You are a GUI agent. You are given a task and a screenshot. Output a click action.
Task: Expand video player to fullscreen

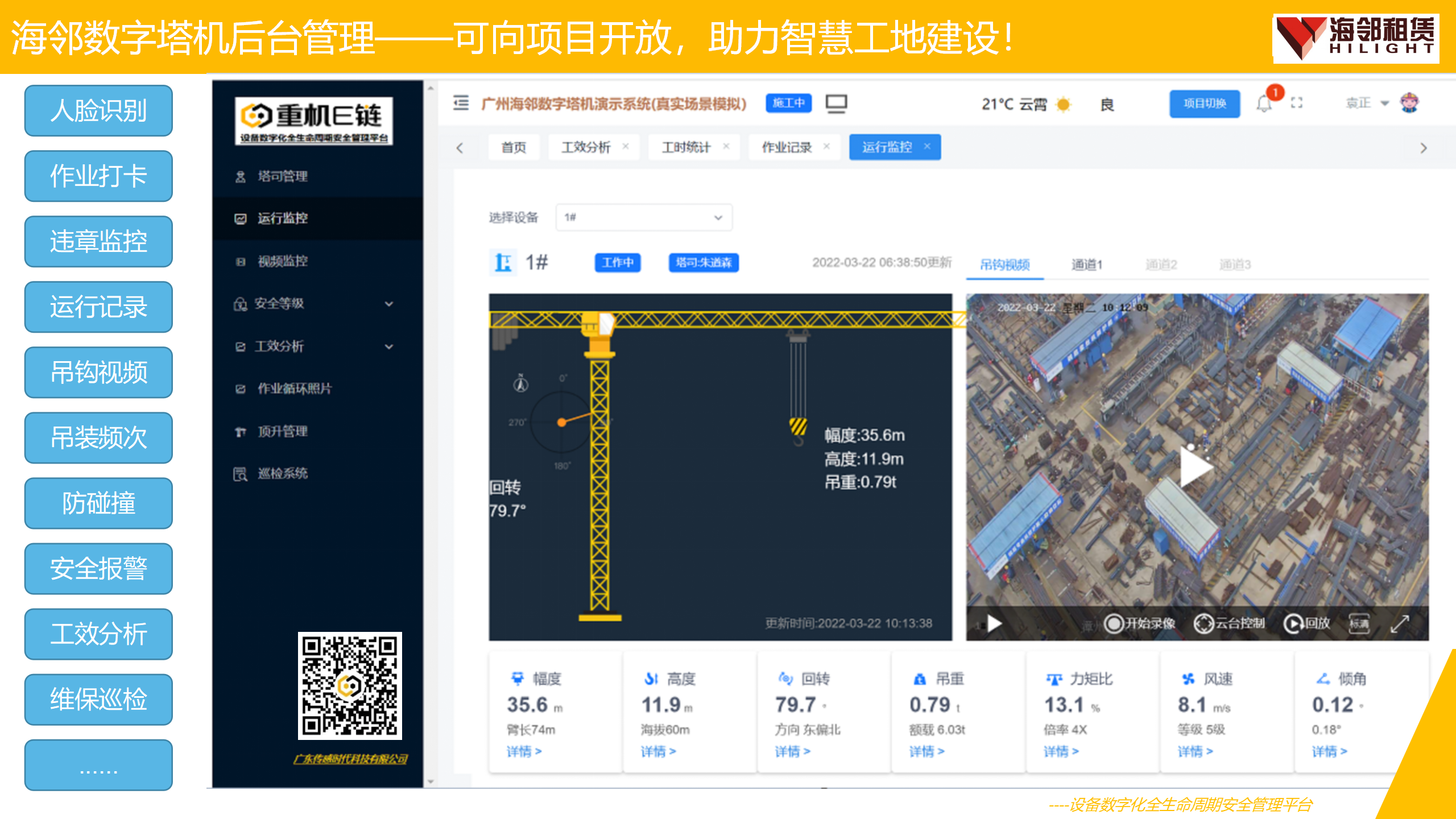tap(1400, 623)
